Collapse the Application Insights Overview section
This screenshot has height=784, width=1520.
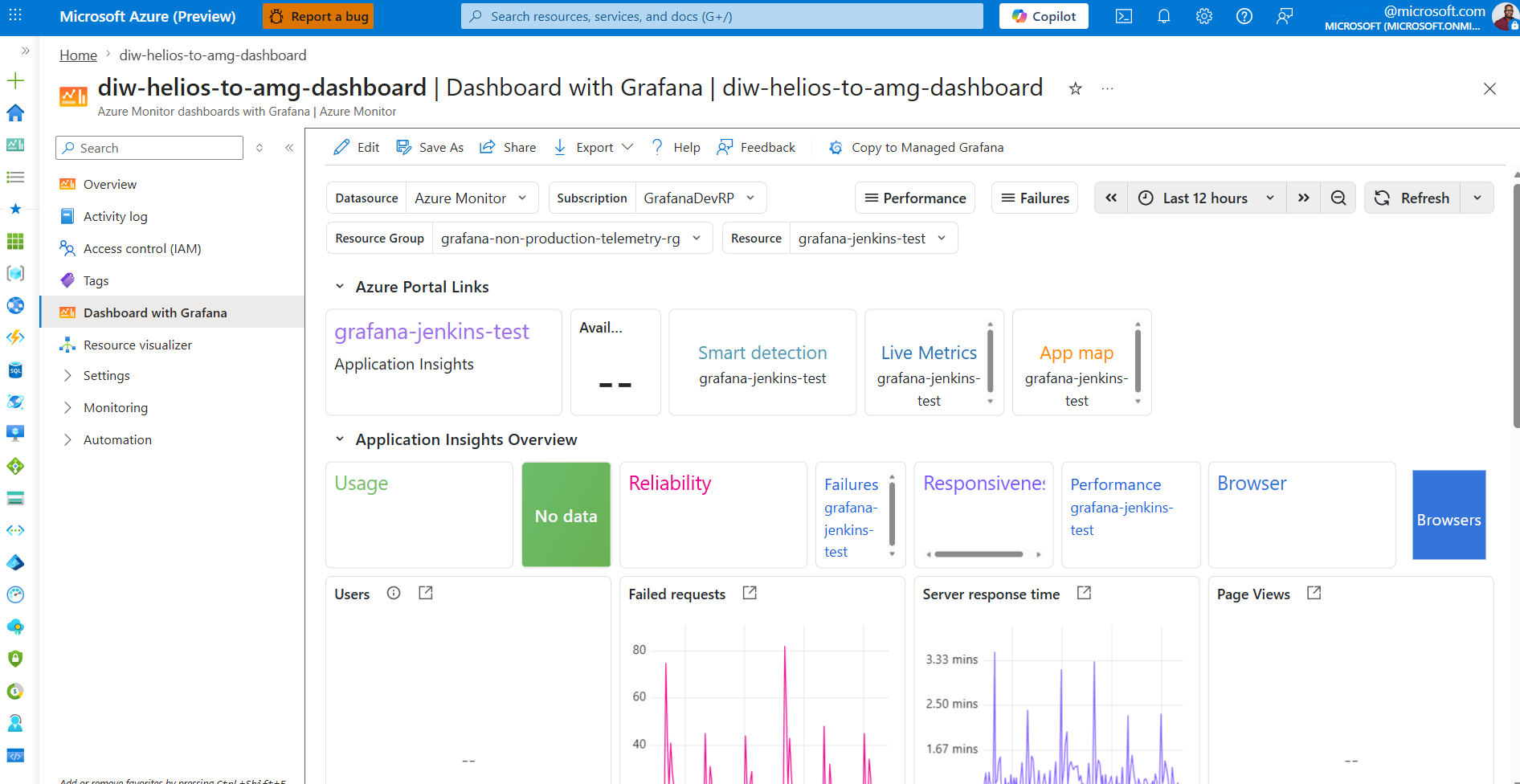tap(340, 439)
